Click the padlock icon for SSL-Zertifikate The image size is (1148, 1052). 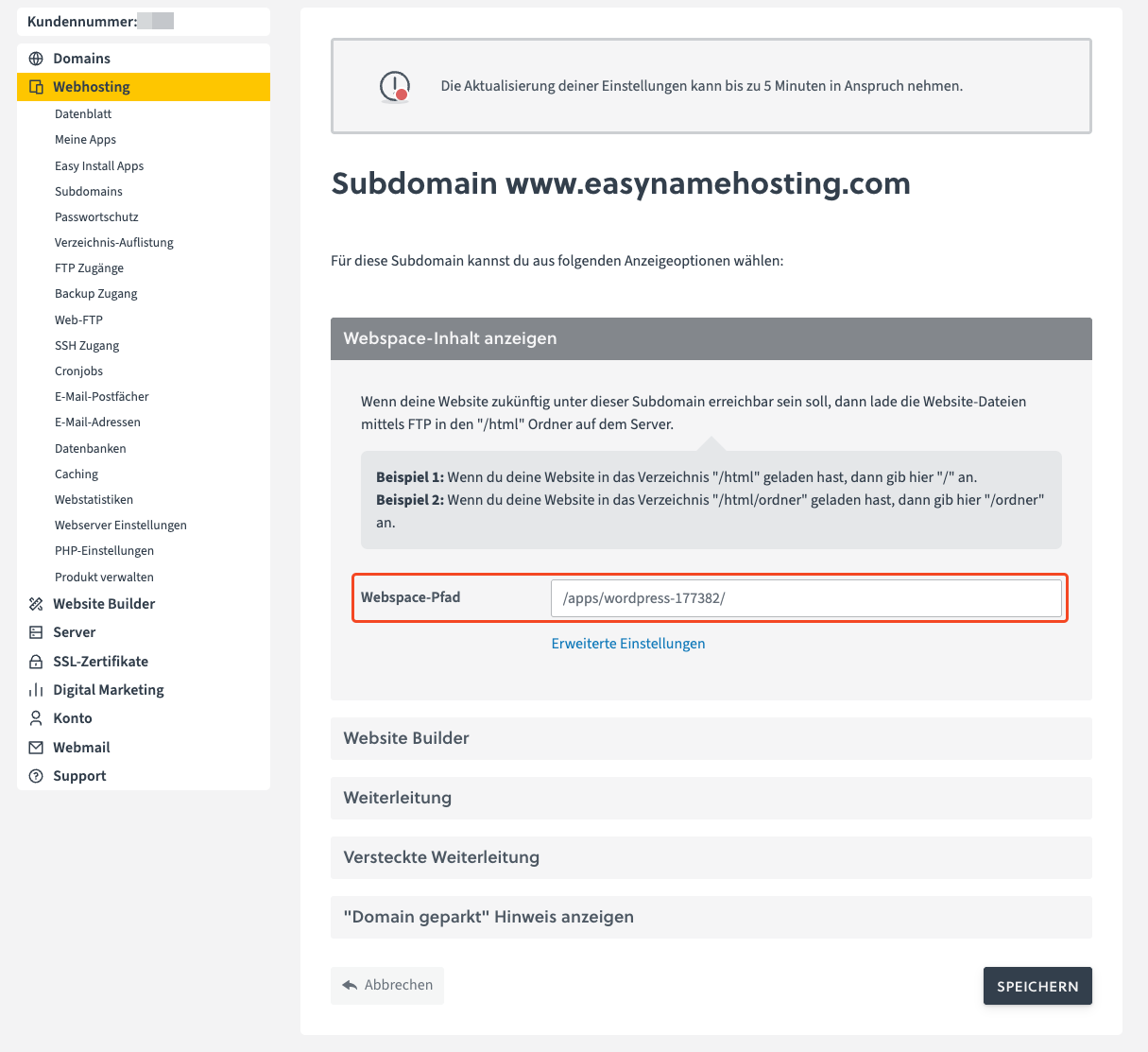(x=36, y=662)
